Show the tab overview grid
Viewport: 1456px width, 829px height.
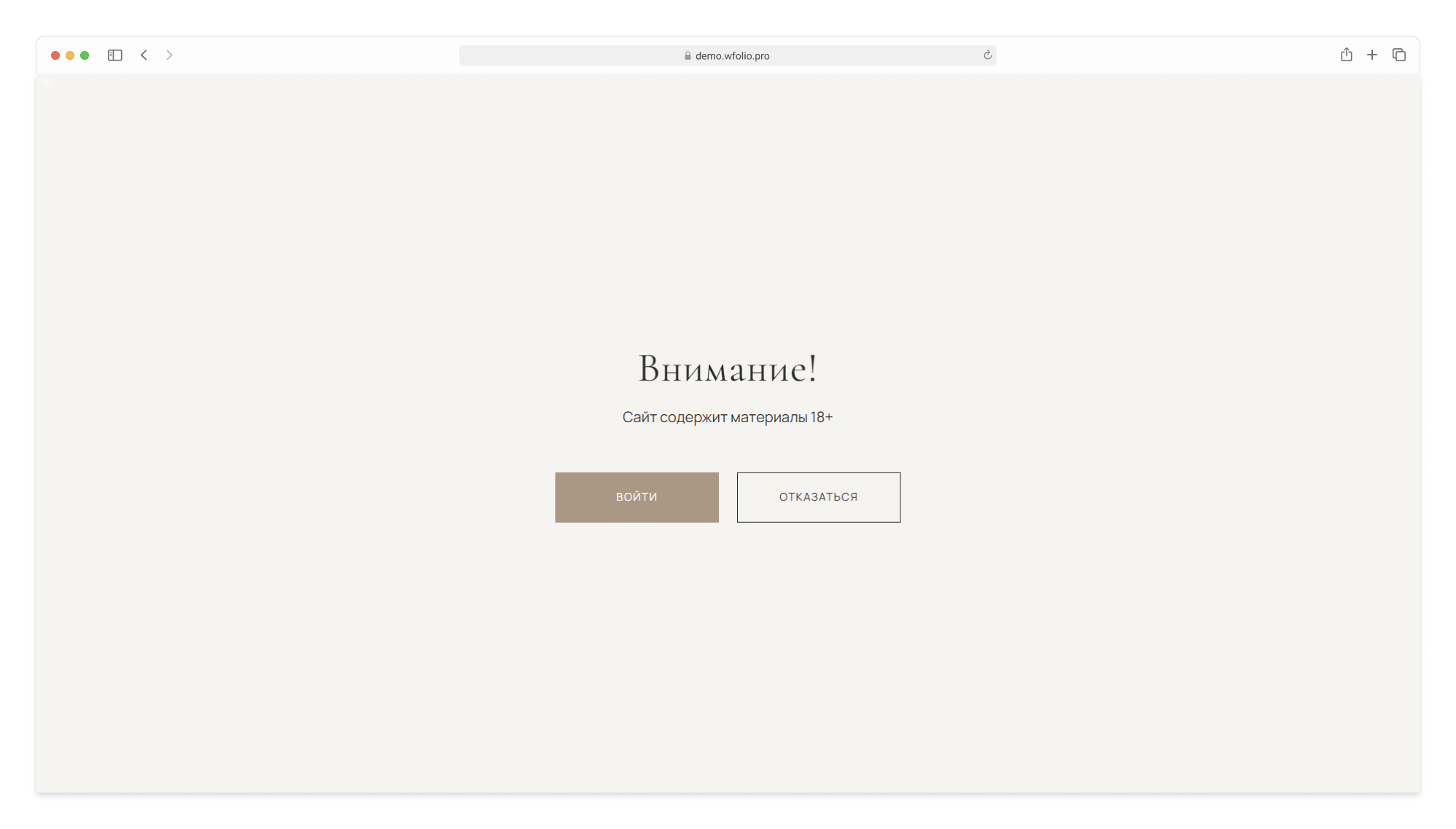pyautogui.click(x=1398, y=55)
